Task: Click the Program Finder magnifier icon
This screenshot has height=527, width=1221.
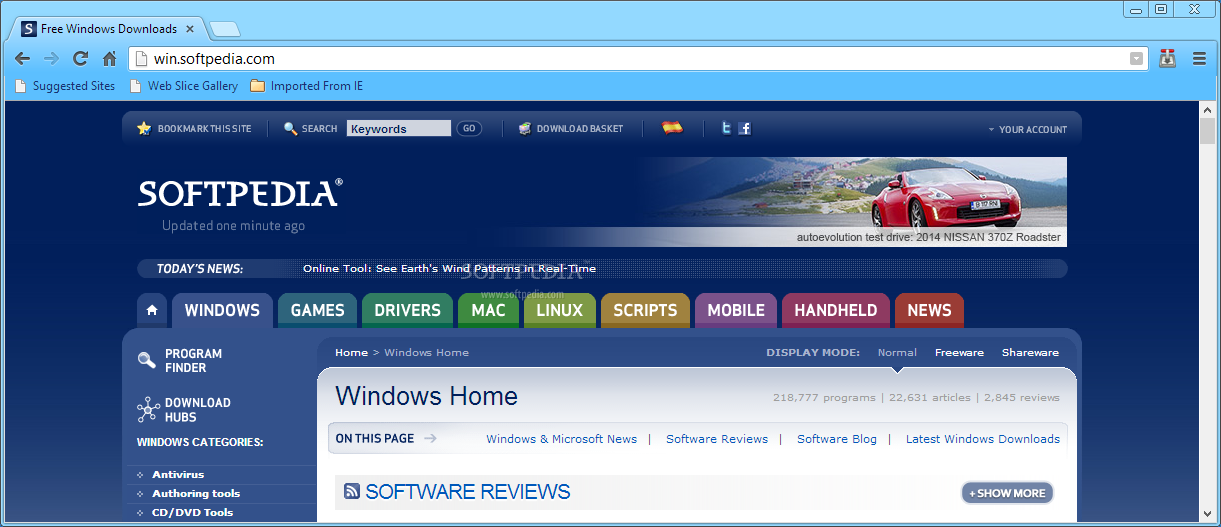Action: click(x=147, y=360)
